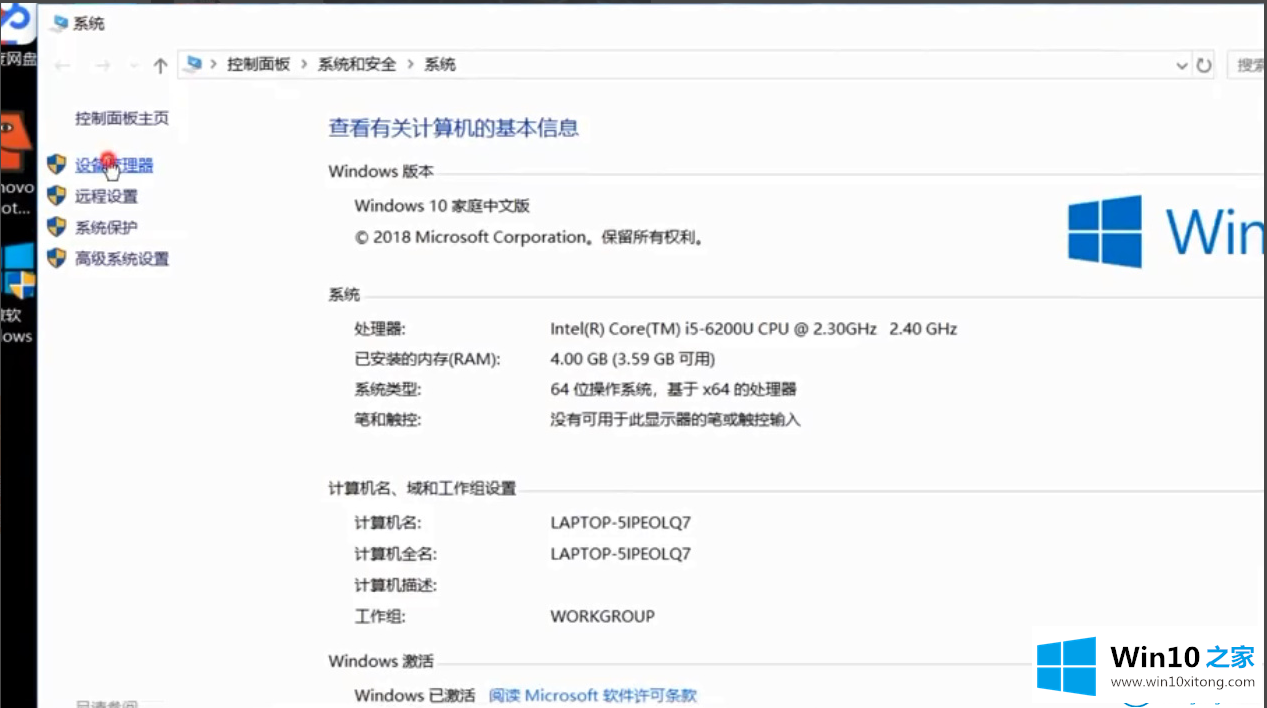Open Advanced system settings (高级系统设置)
1267x708 pixels.
122,258
